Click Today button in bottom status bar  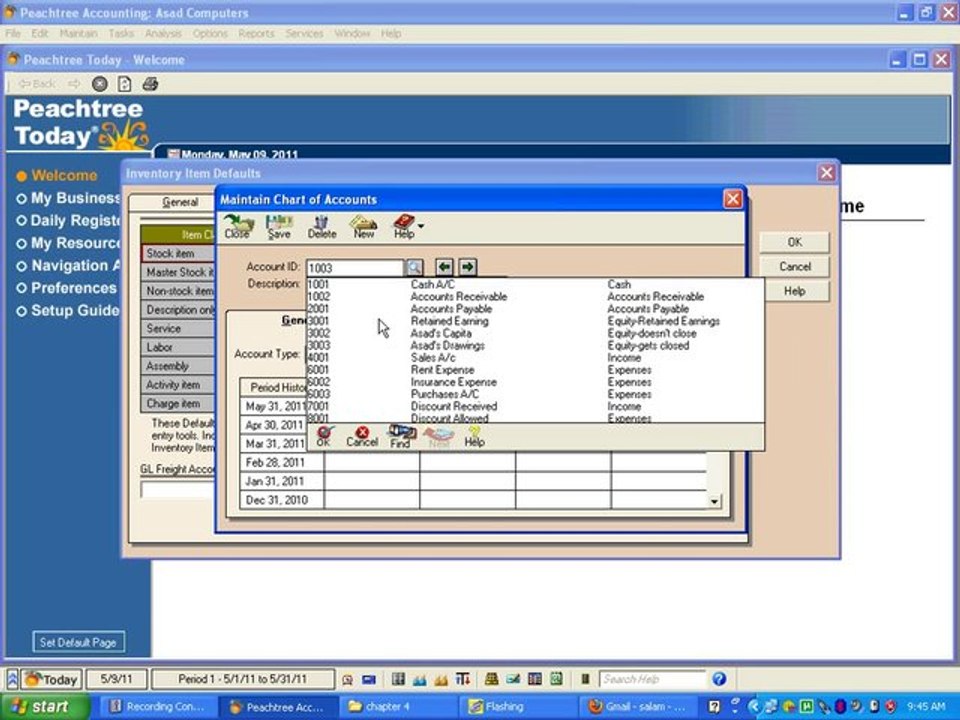52,680
